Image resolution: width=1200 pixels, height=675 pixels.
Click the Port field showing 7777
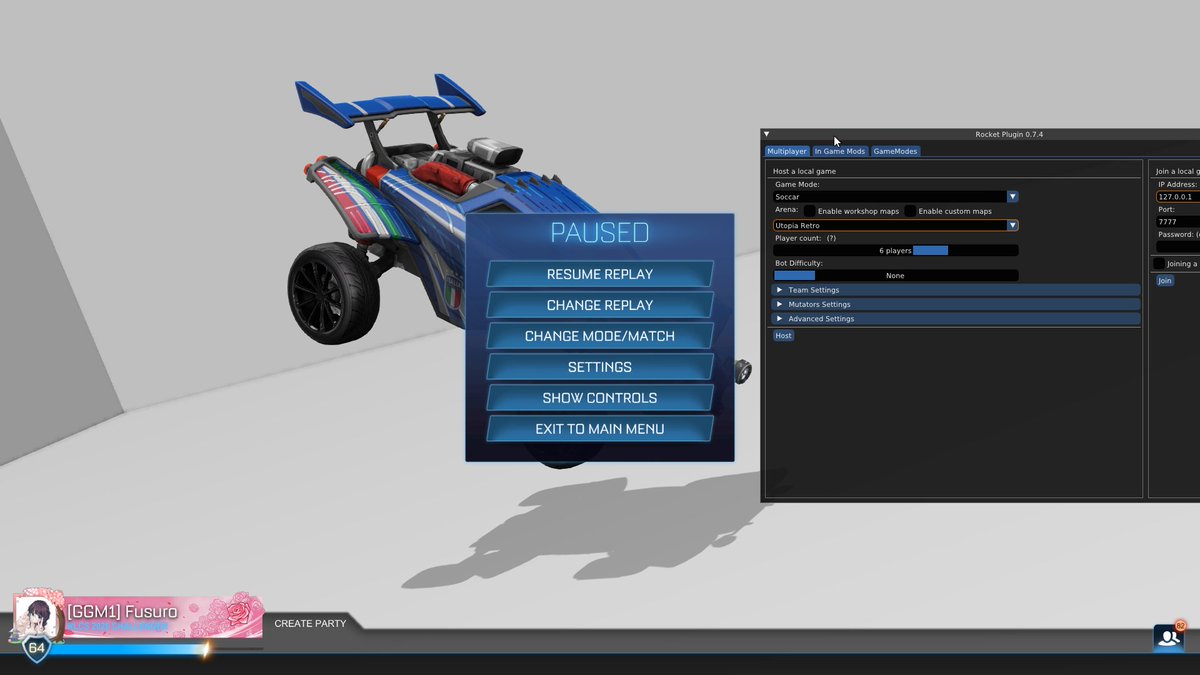tap(1178, 222)
